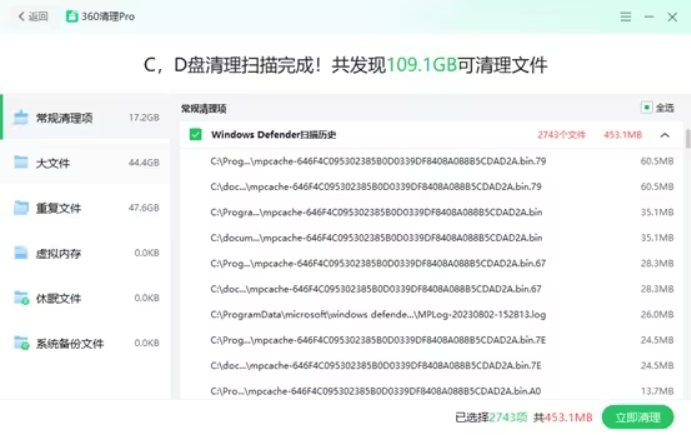Click the file list scrollbar
The image size is (691, 435).
tap(687, 139)
